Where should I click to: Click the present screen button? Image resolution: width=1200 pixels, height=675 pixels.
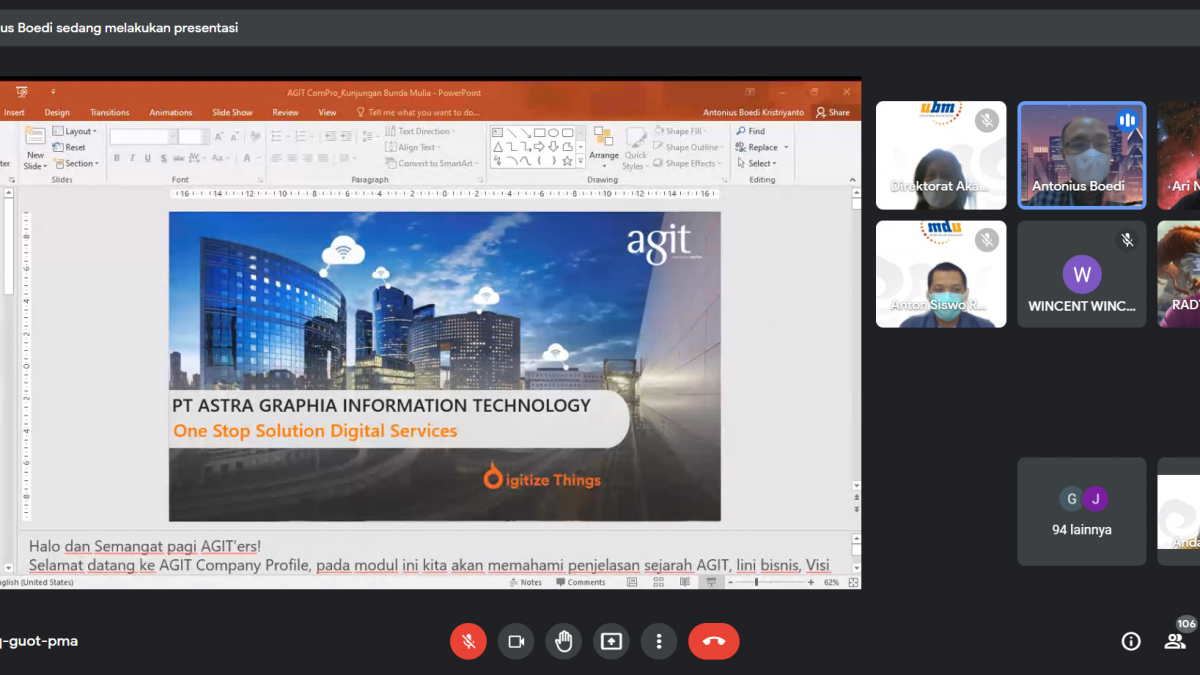point(611,641)
